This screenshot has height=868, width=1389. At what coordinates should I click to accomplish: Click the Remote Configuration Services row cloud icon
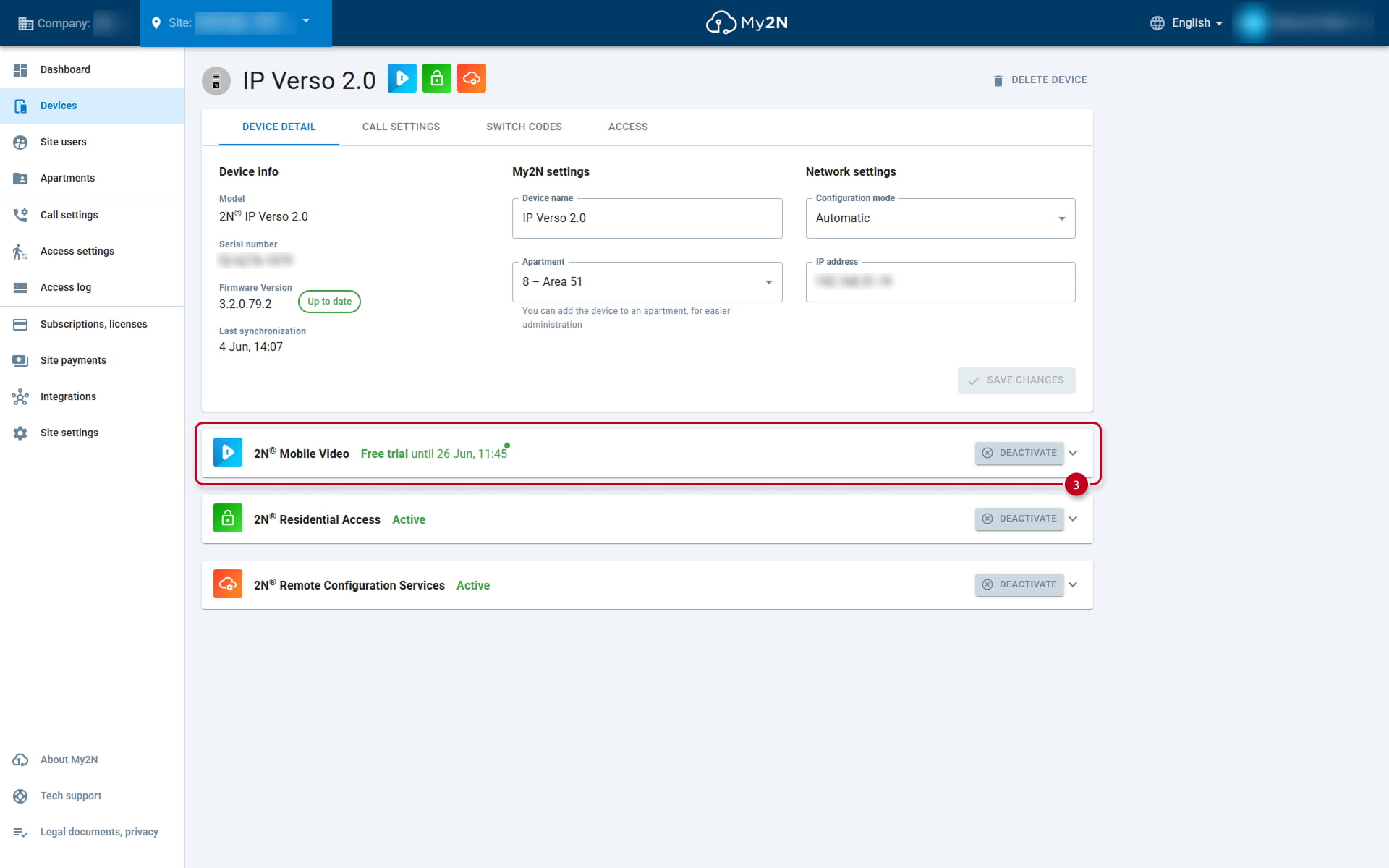[x=228, y=584]
